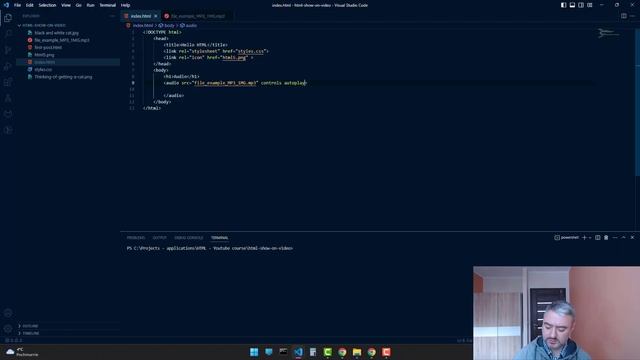Open the View menu
This screenshot has height=360, width=640.
66,5
